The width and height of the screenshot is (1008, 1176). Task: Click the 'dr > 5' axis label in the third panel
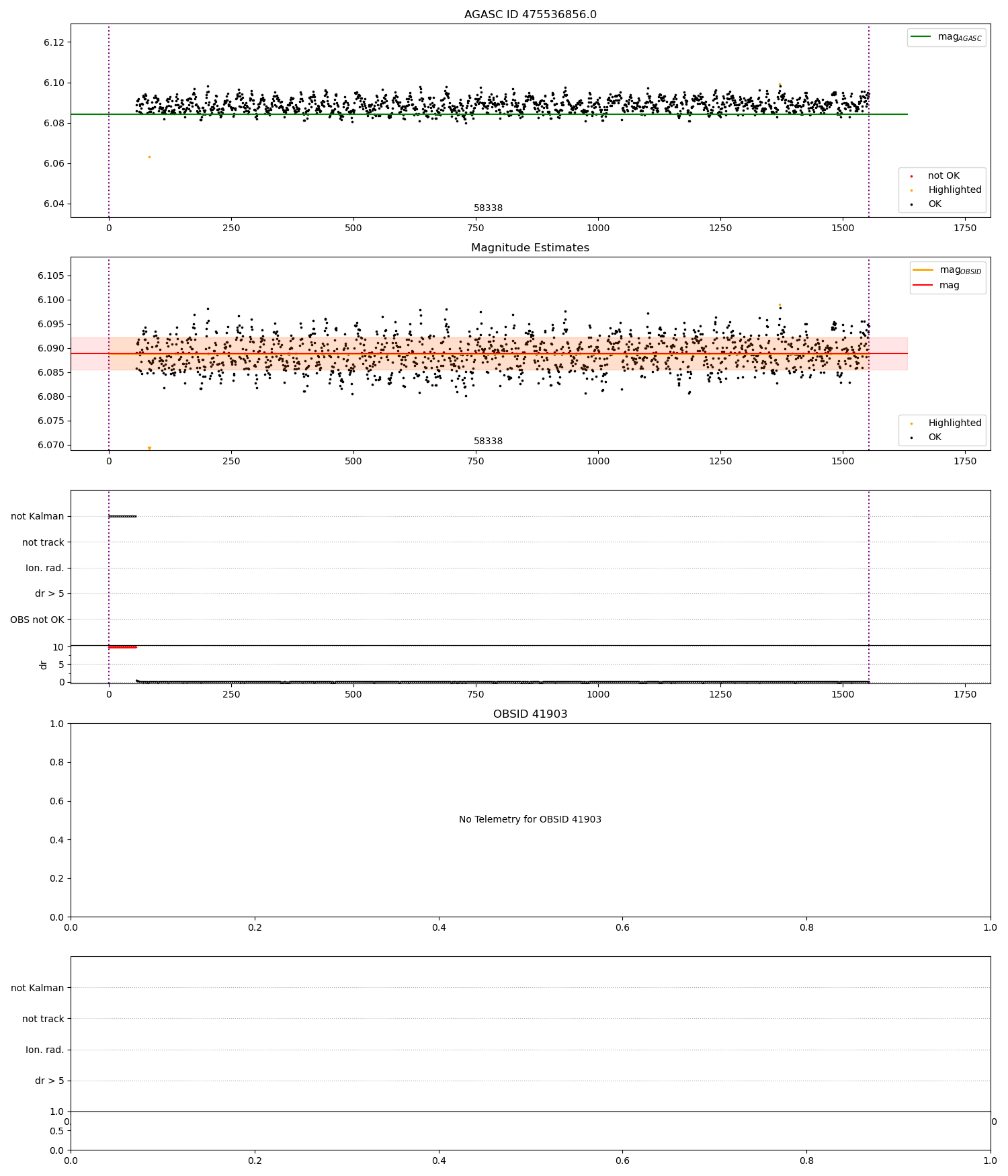pyautogui.click(x=50, y=594)
